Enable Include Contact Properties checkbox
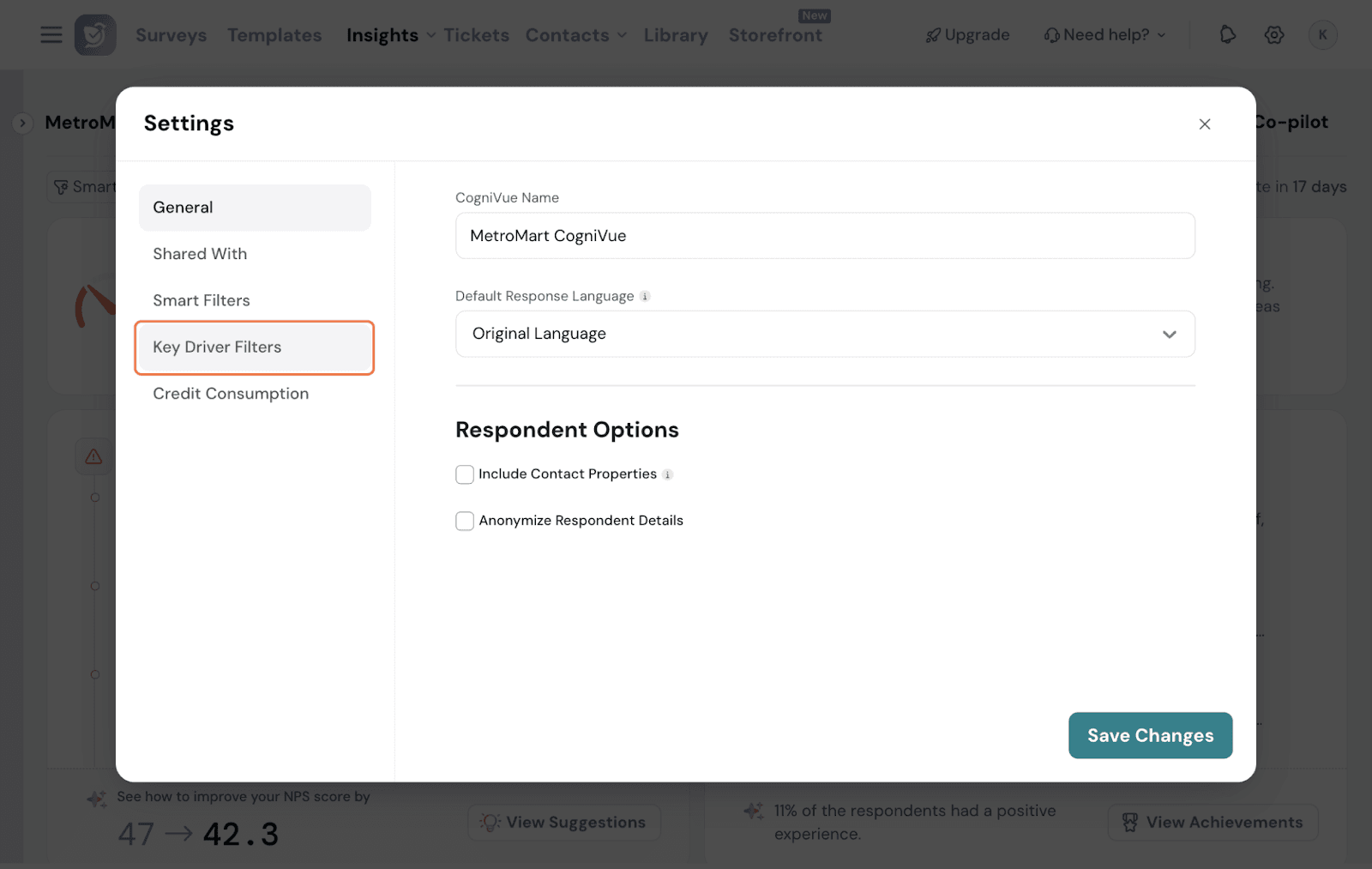 pyautogui.click(x=465, y=474)
